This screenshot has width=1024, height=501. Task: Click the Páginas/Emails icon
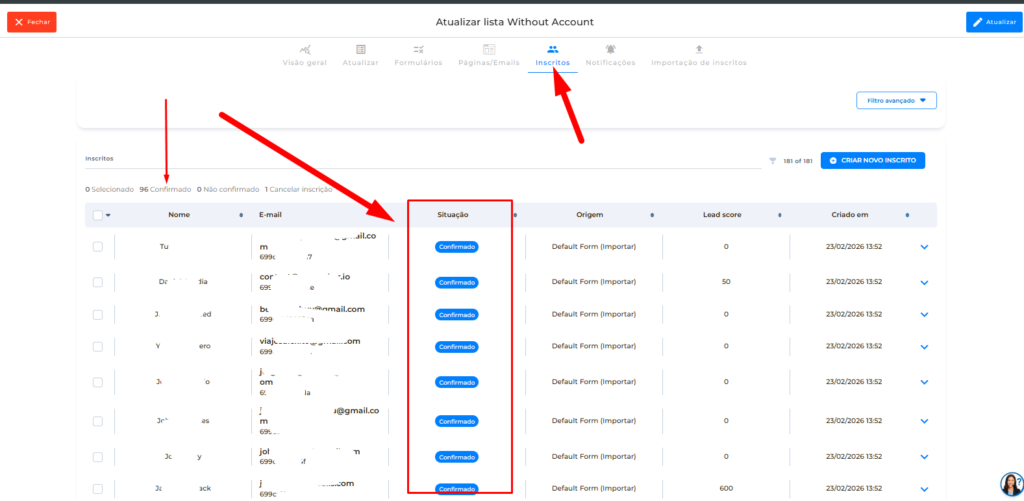pos(489,49)
